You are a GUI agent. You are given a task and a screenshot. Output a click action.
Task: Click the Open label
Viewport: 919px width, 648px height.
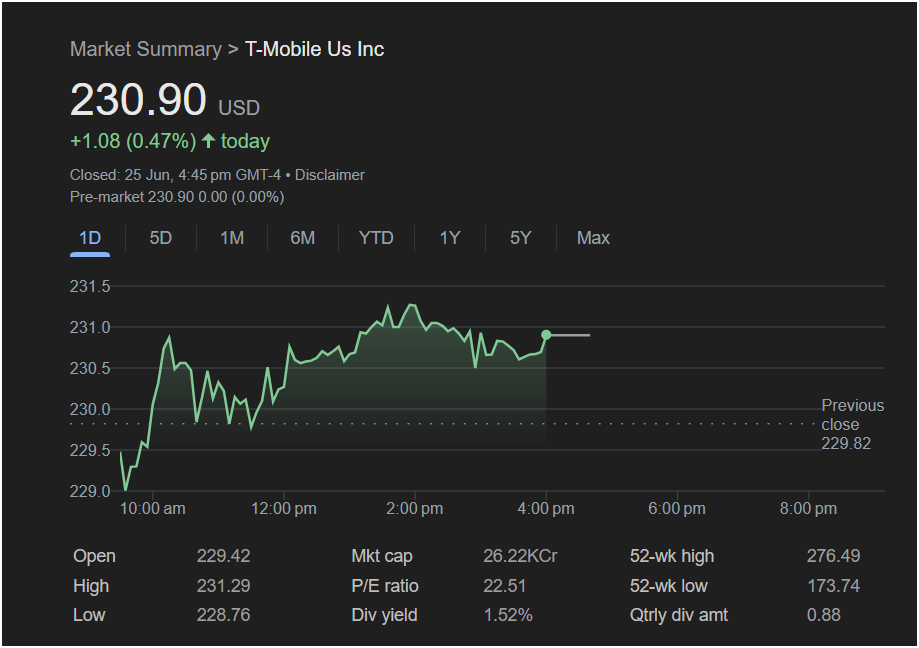click(94, 556)
